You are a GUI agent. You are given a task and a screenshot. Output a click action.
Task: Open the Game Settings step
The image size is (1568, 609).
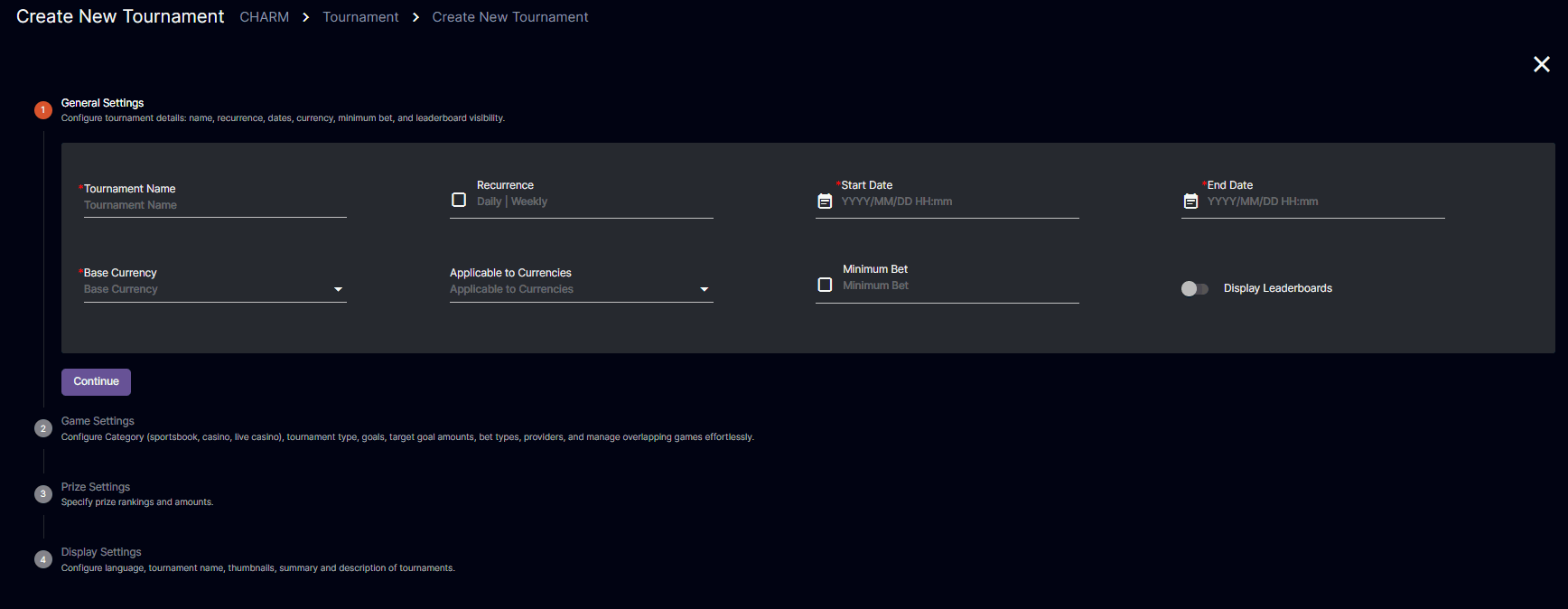pos(98,421)
